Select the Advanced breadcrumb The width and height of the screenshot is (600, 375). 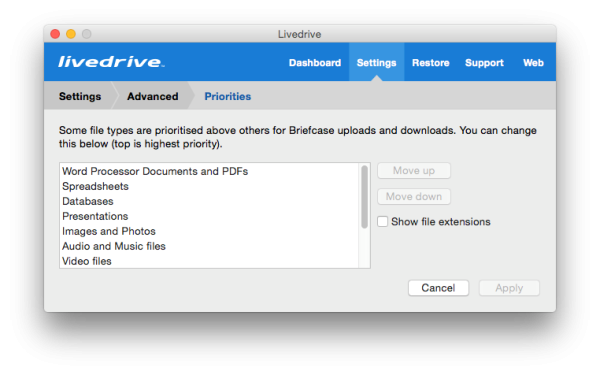(x=152, y=96)
